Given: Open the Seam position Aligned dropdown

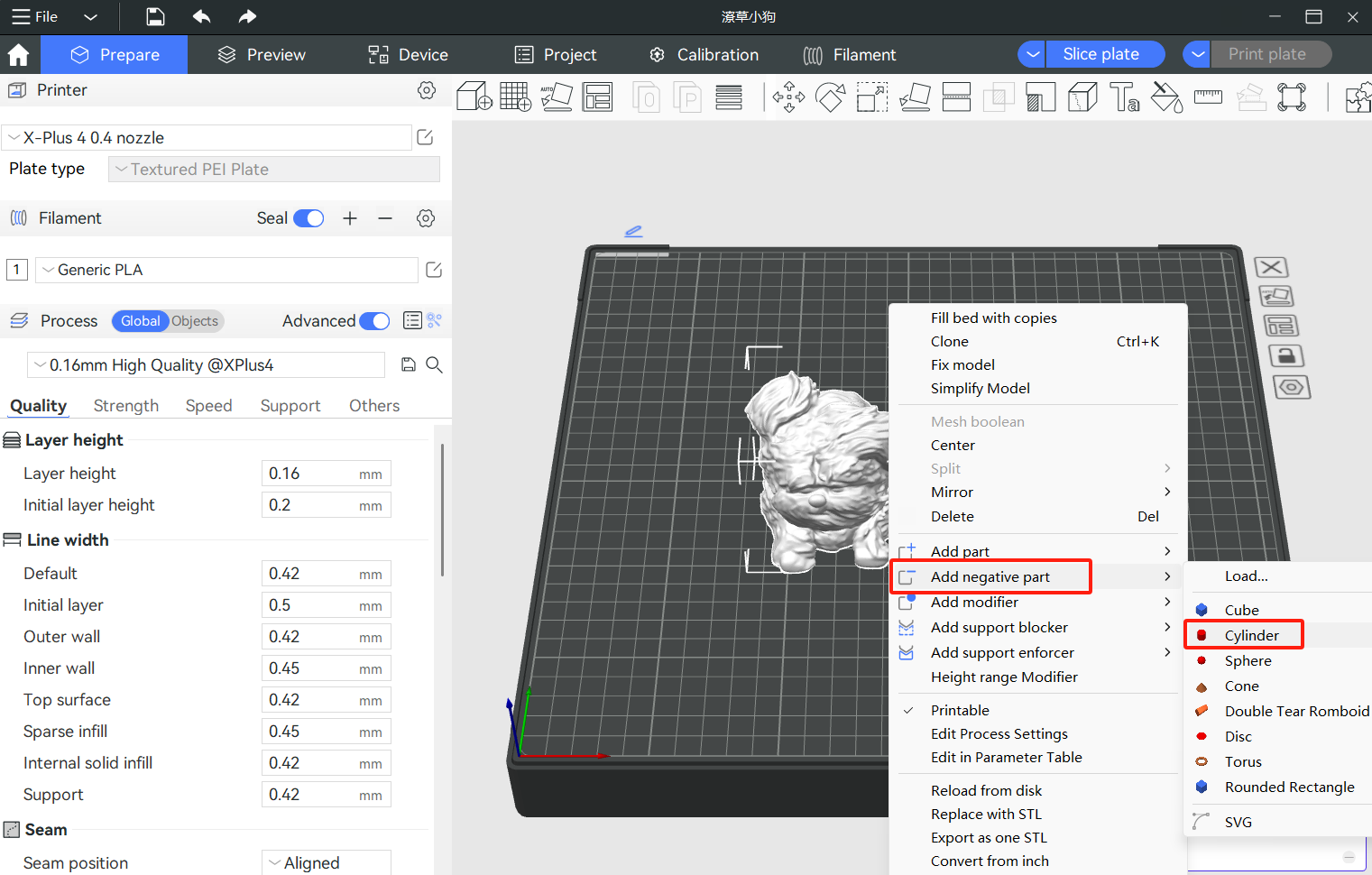Looking at the screenshot, I should tap(327, 862).
